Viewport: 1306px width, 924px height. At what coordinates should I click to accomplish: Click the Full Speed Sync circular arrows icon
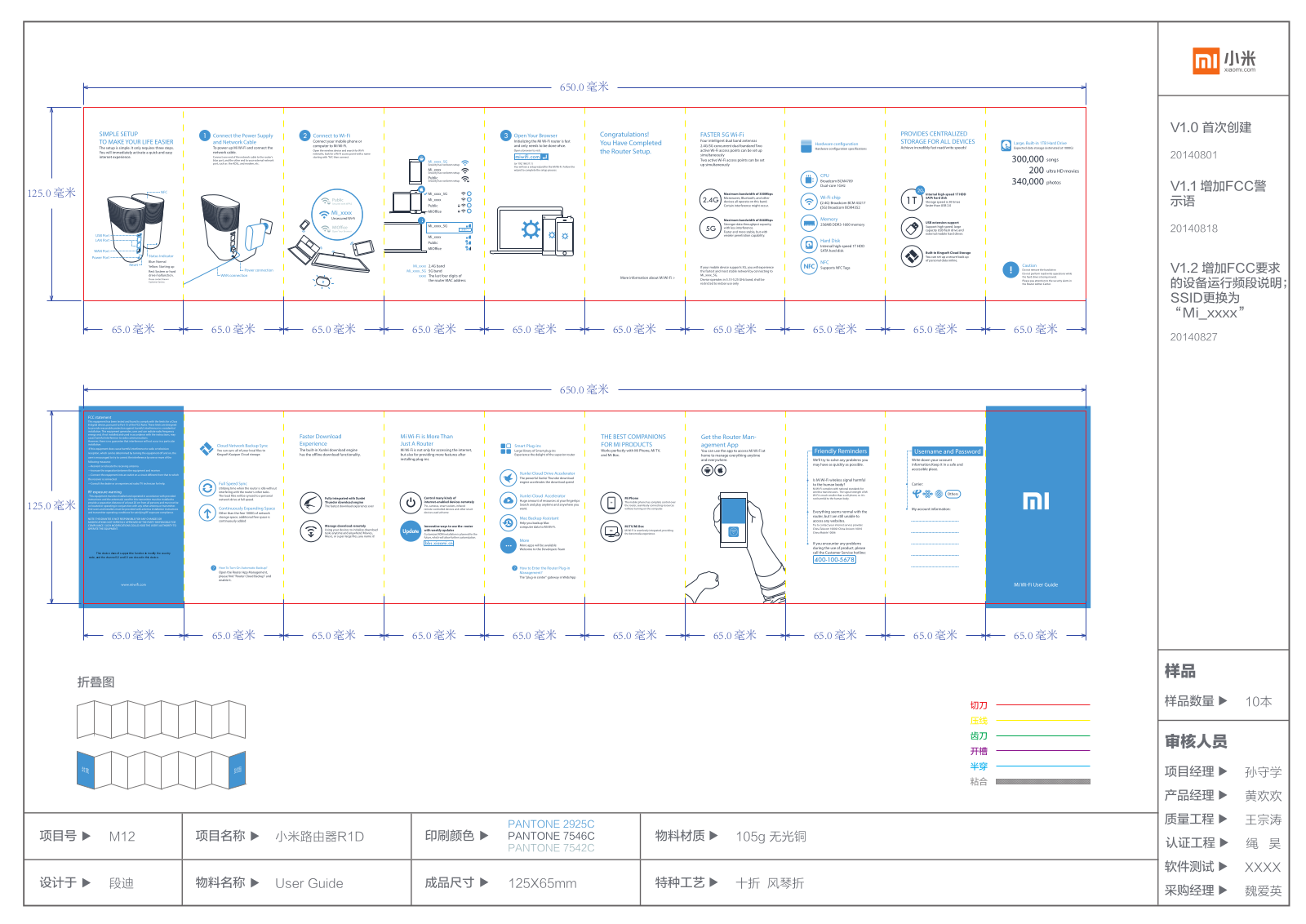pos(207,488)
